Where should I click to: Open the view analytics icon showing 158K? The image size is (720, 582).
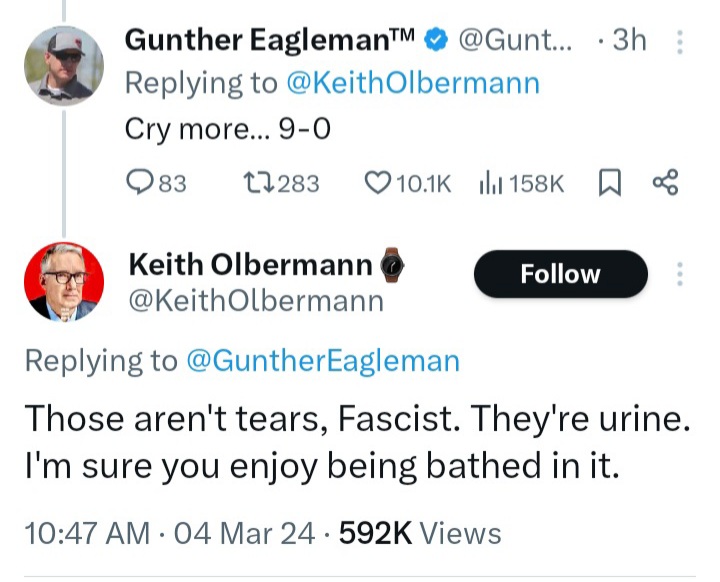point(490,183)
